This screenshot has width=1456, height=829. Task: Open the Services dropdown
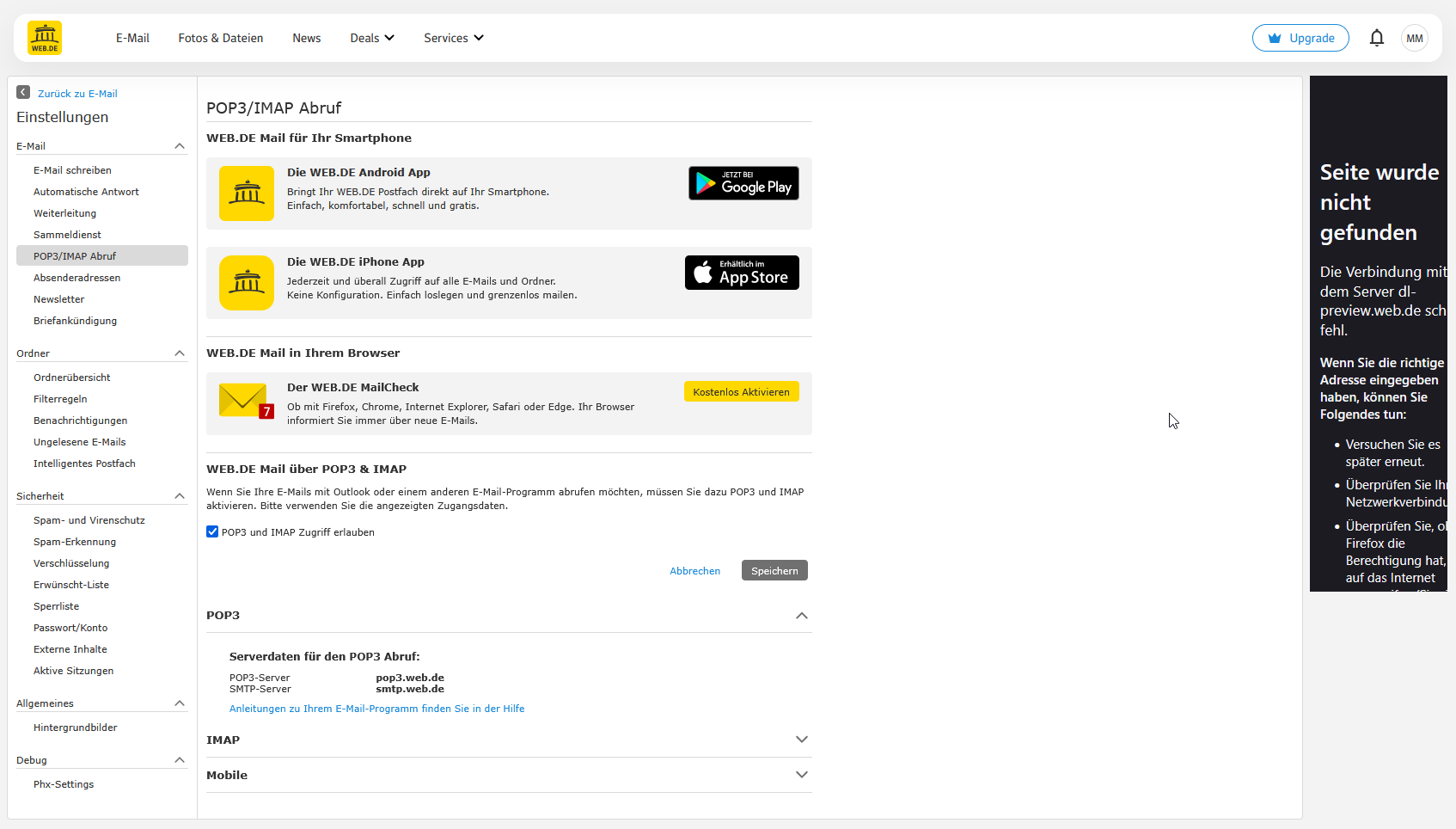[453, 37]
